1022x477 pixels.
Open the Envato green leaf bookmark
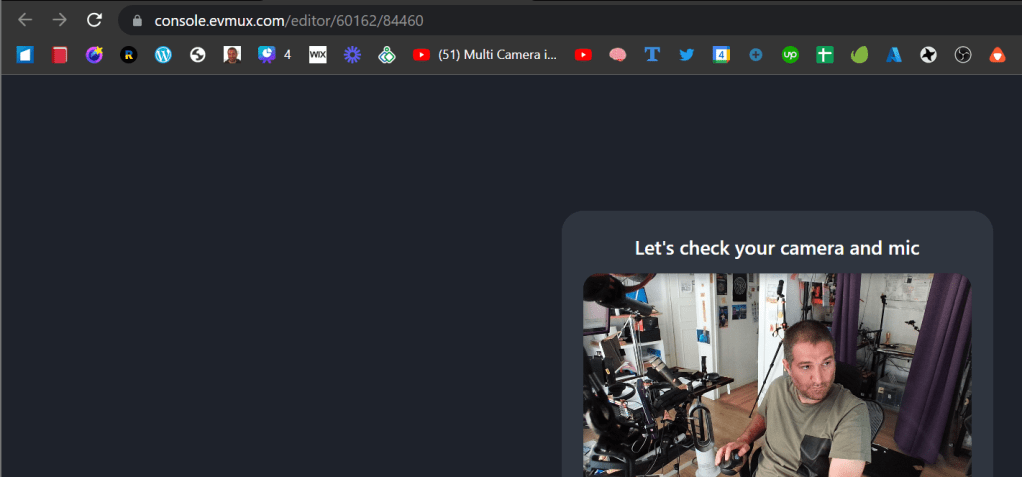click(859, 55)
